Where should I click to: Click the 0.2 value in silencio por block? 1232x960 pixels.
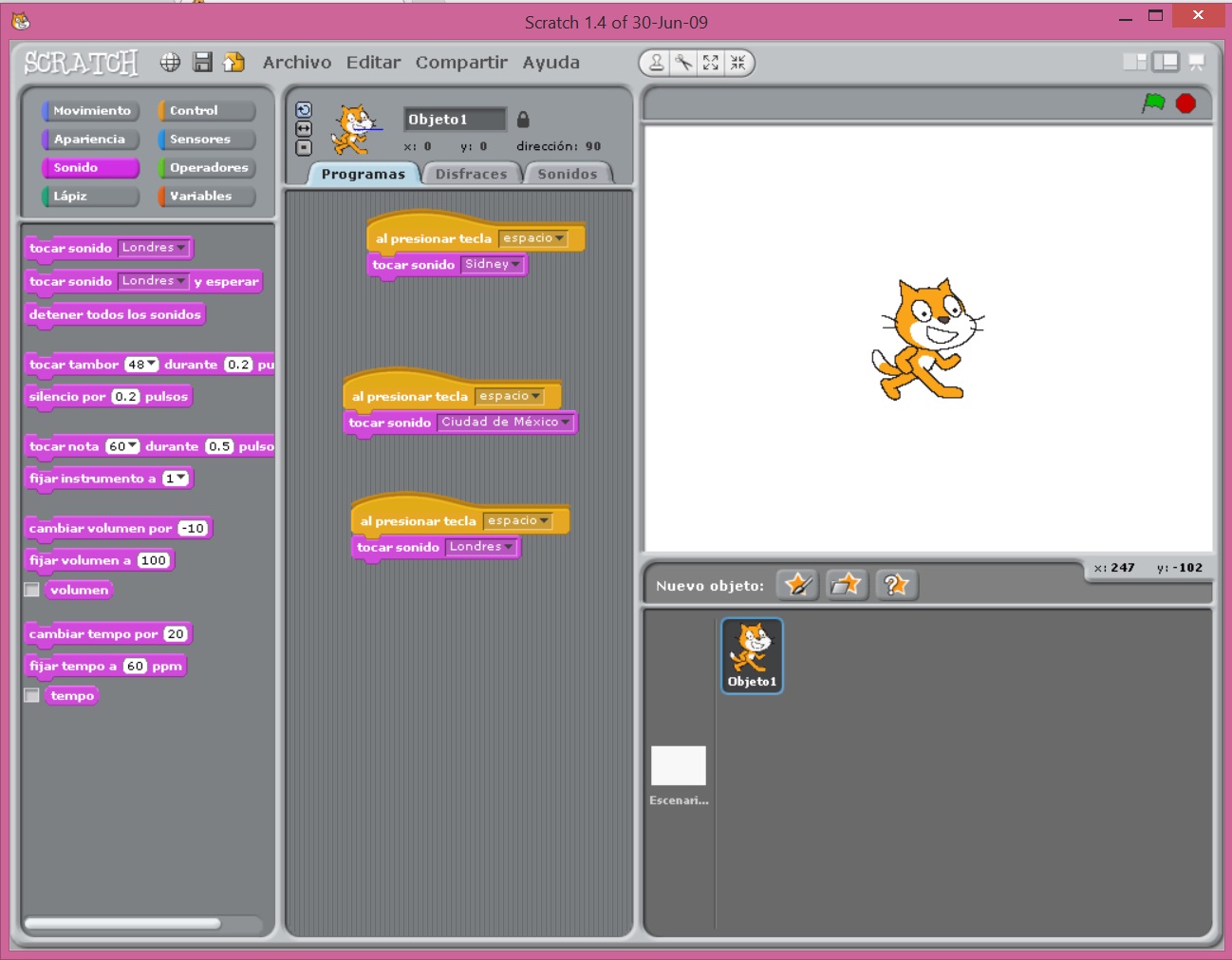tap(125, 397)
